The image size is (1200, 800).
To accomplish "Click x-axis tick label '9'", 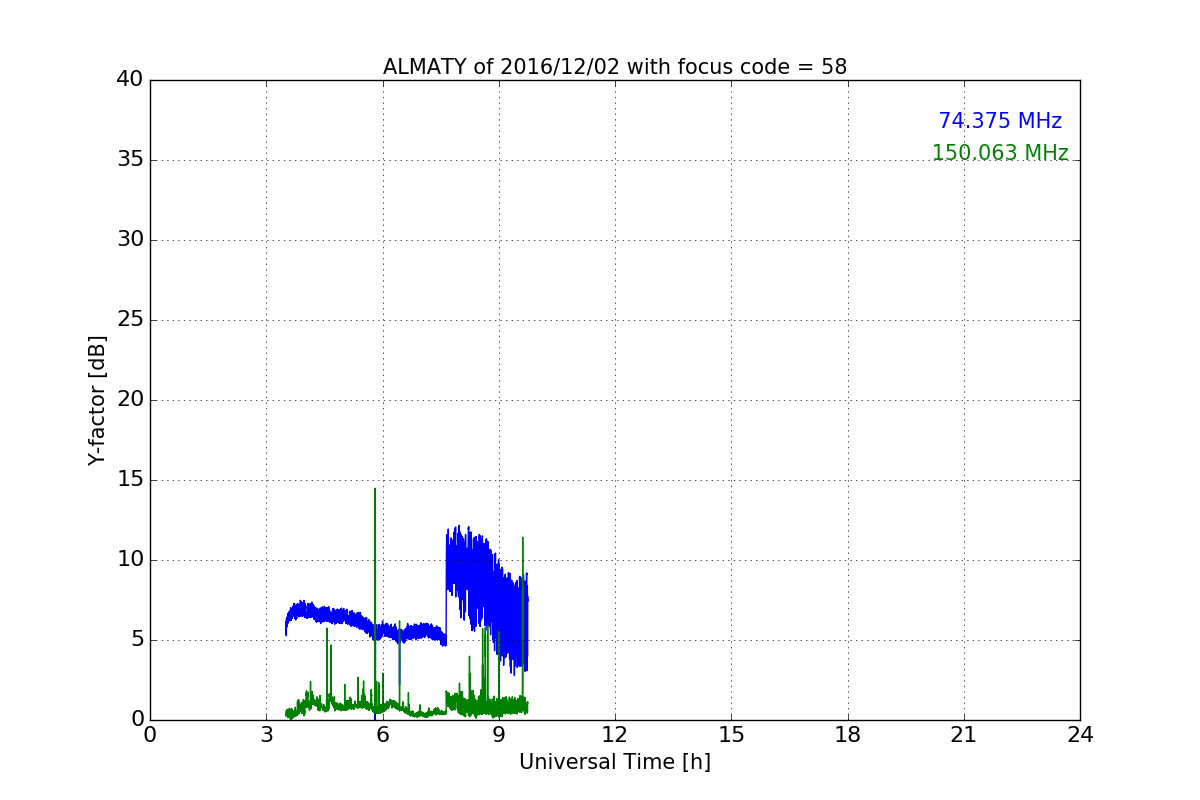I will pos(499,735).
